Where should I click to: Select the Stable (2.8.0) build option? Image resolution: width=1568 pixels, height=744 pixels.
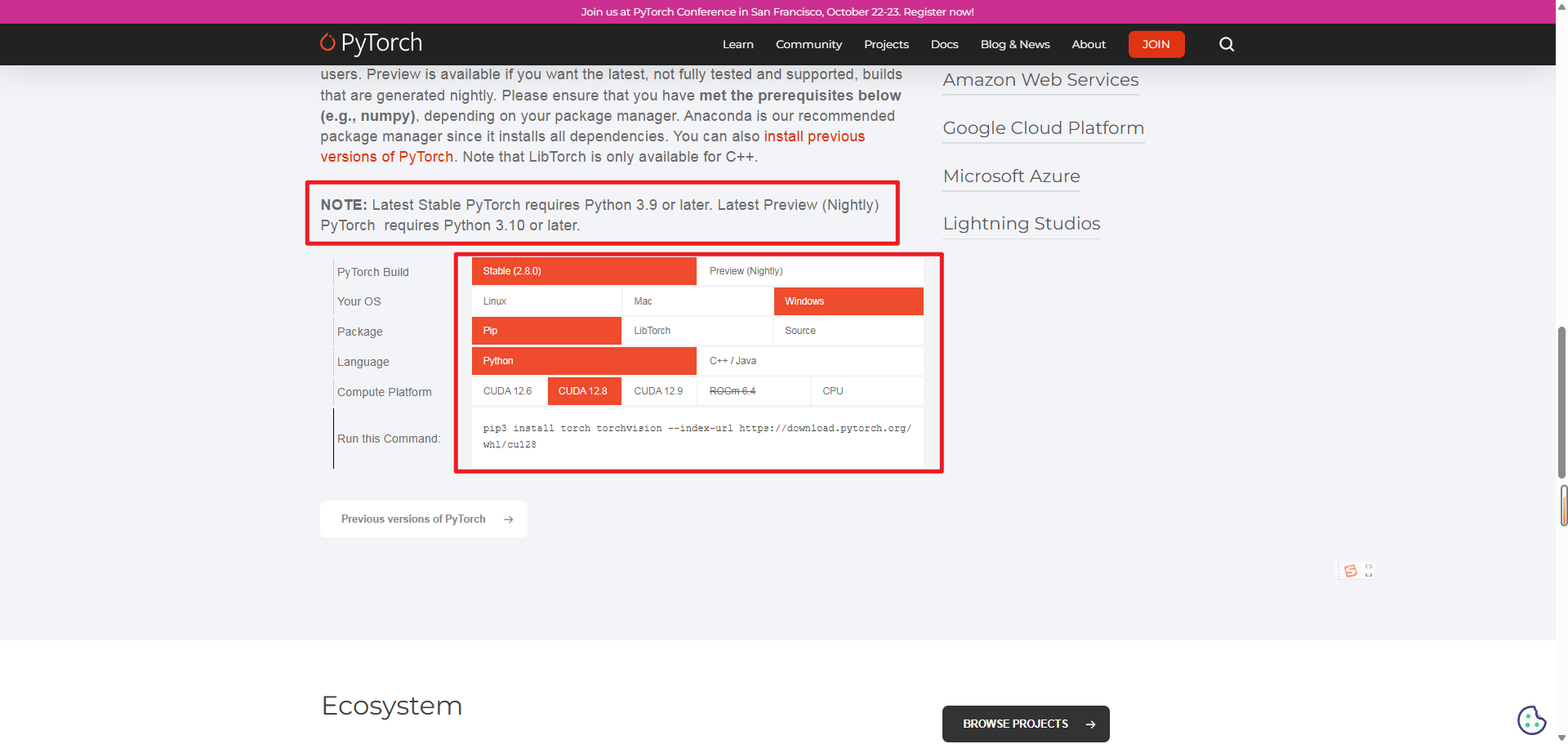[584, 271]
